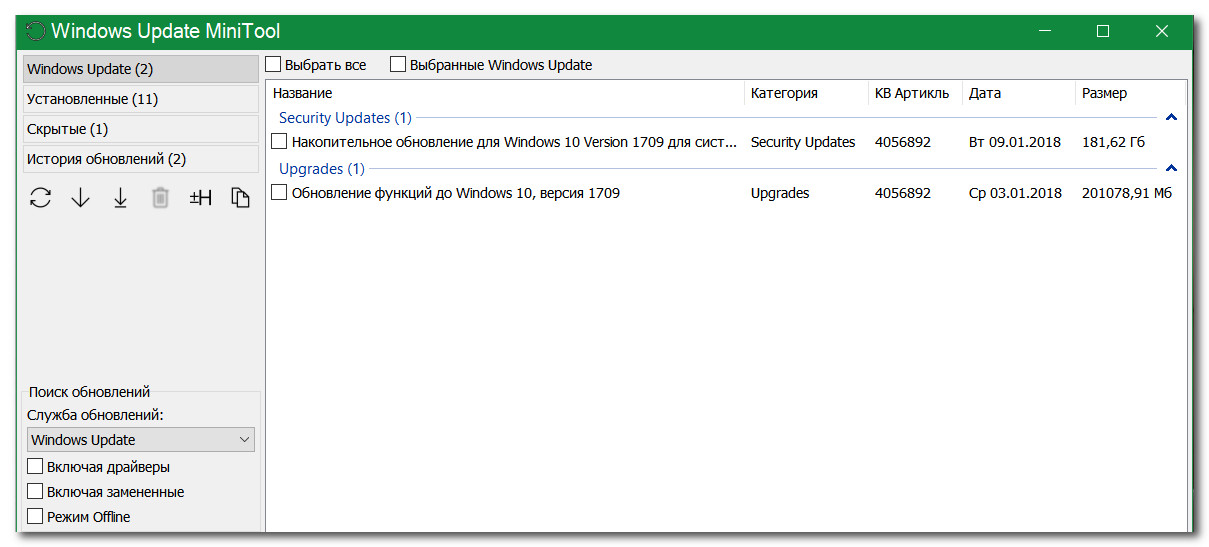
Task: Switch to История обновлений (2) tab
Action: pyautogui.click(x=140, y=159)
